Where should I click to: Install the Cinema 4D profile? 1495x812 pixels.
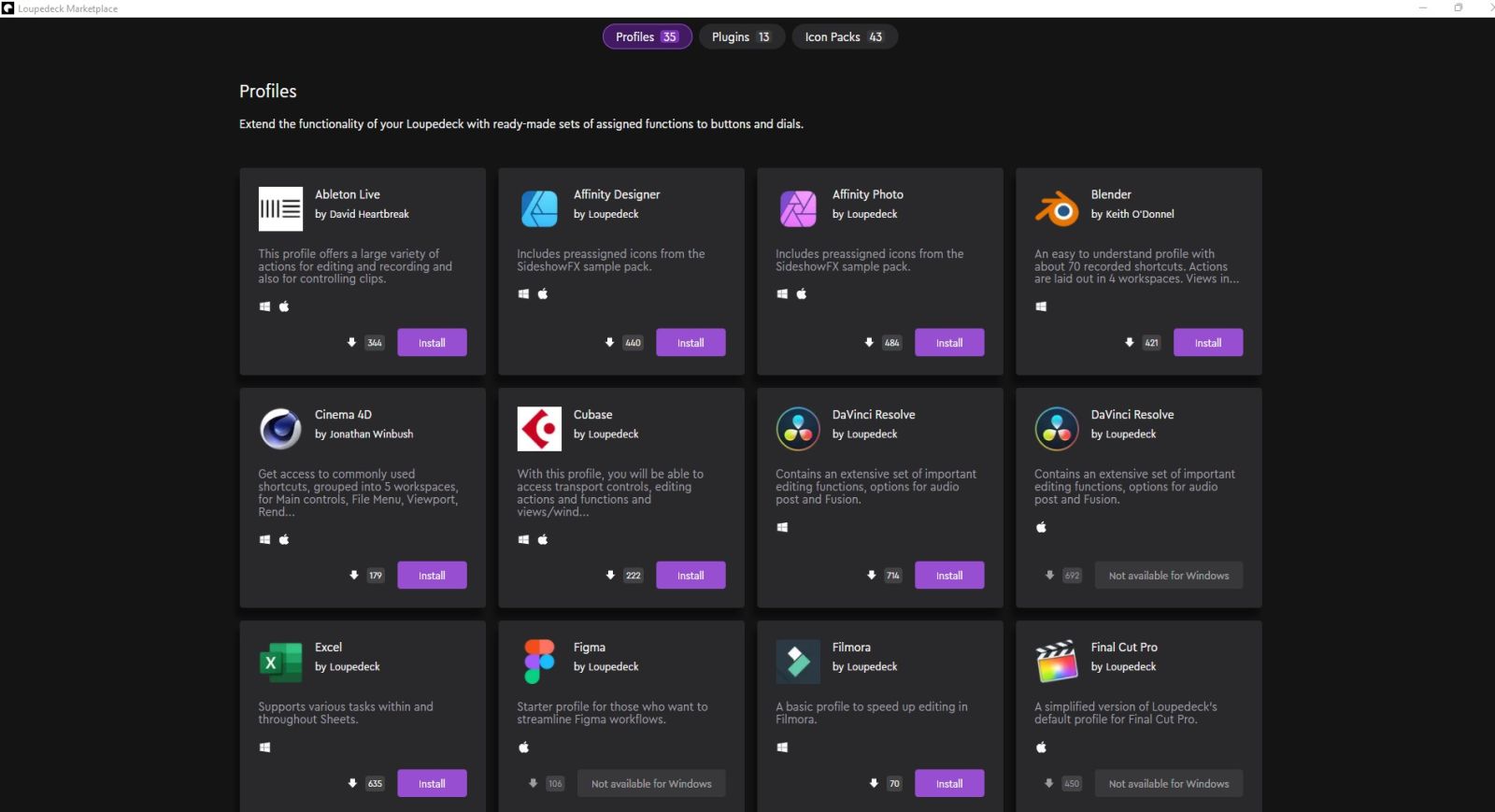click(432, 576)
